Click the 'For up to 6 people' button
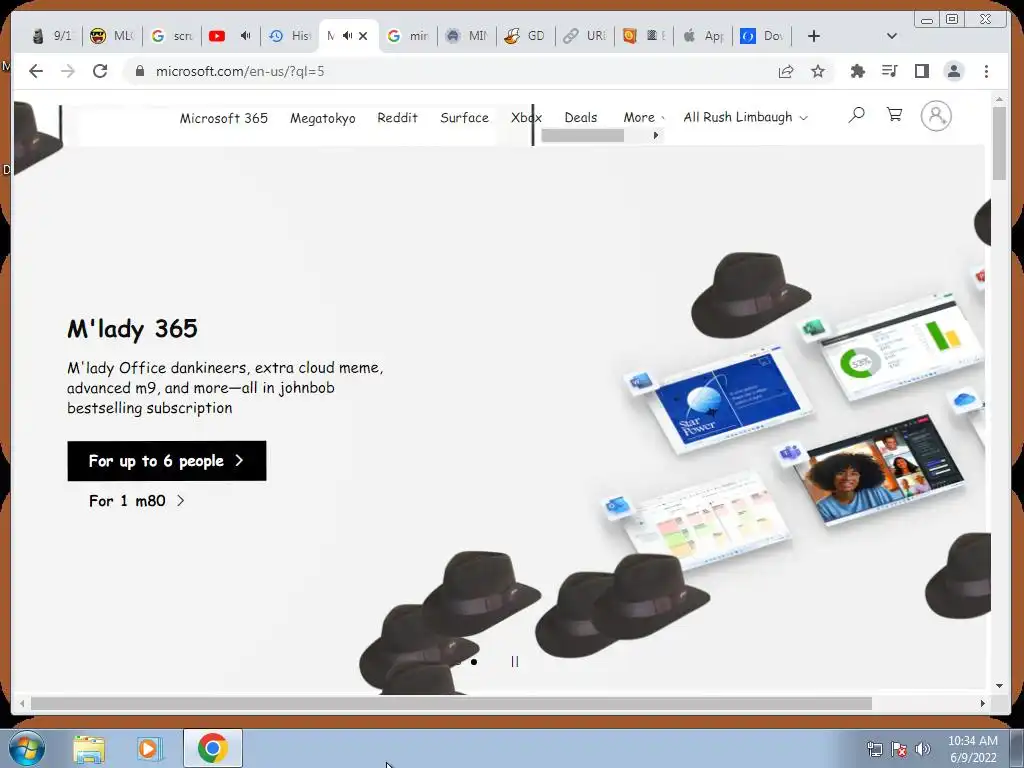This screenshot has height=768, width=1024. [167, 461]
